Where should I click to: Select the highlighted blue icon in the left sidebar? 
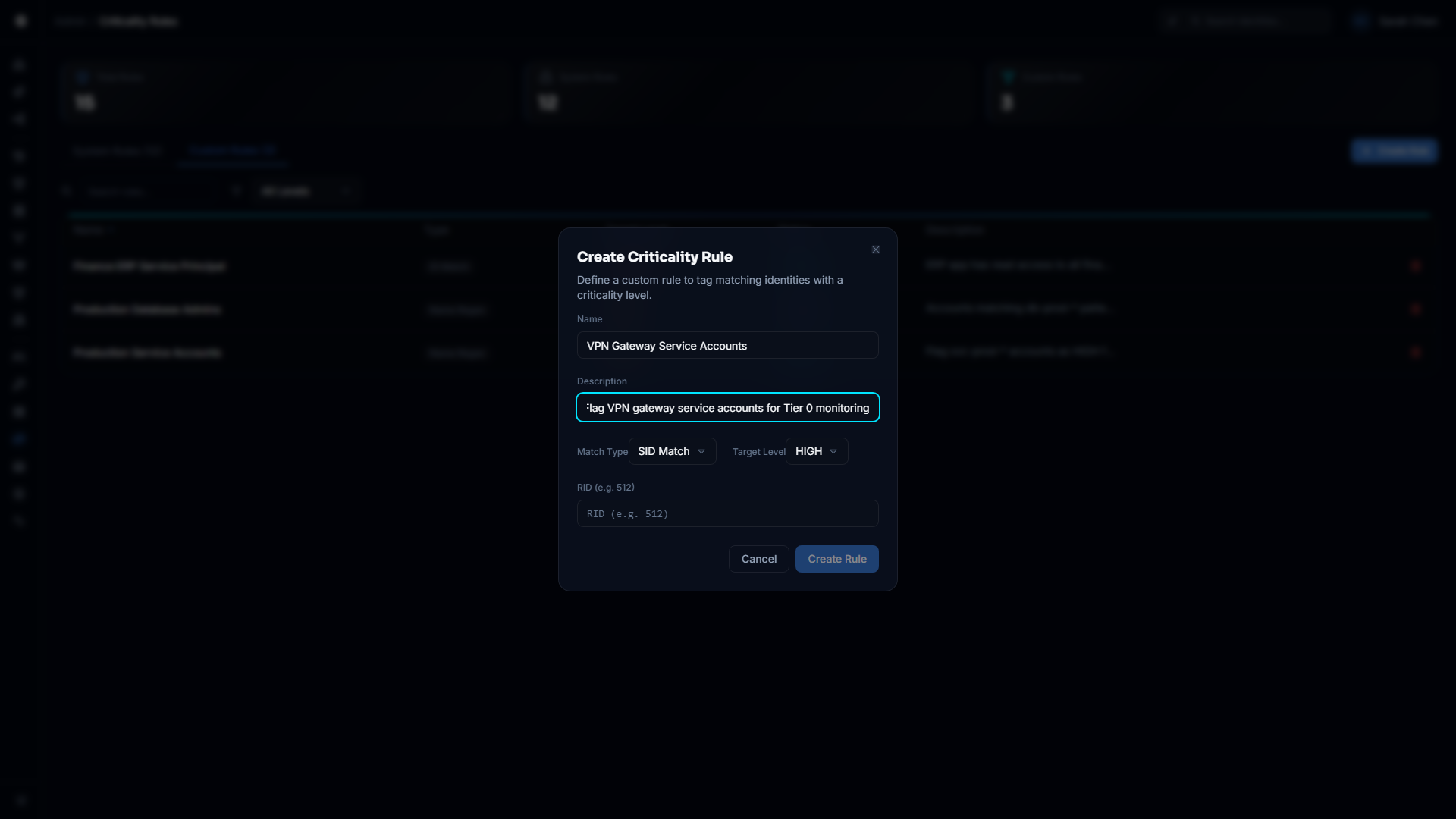pyautogui.click(x=19, y=438)
